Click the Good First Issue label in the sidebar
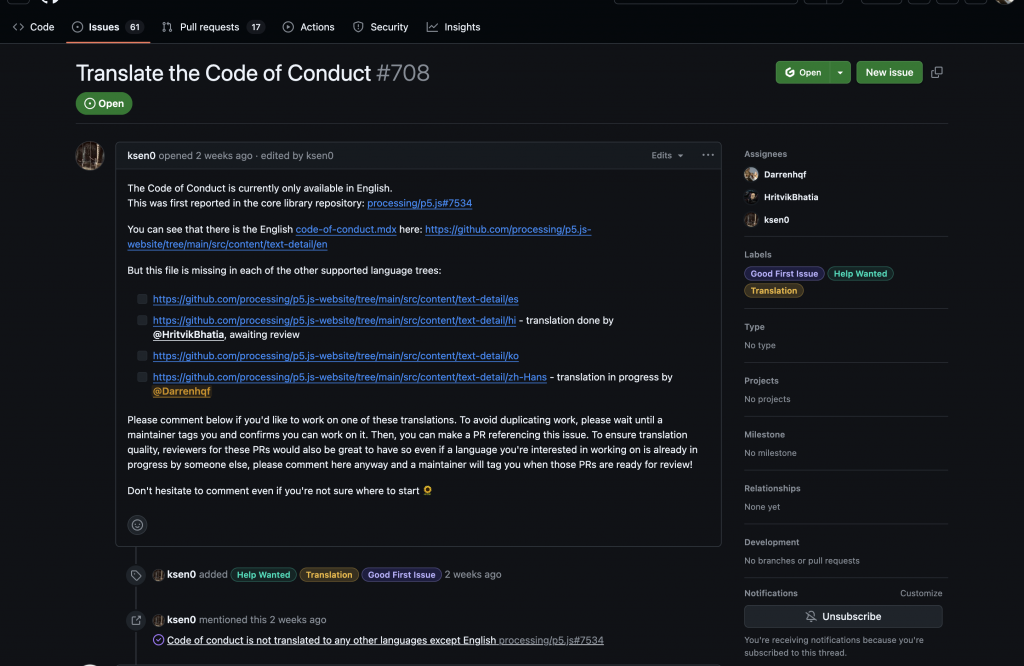1024x666 pixels. pyautogui.click(x=784, y=274)
